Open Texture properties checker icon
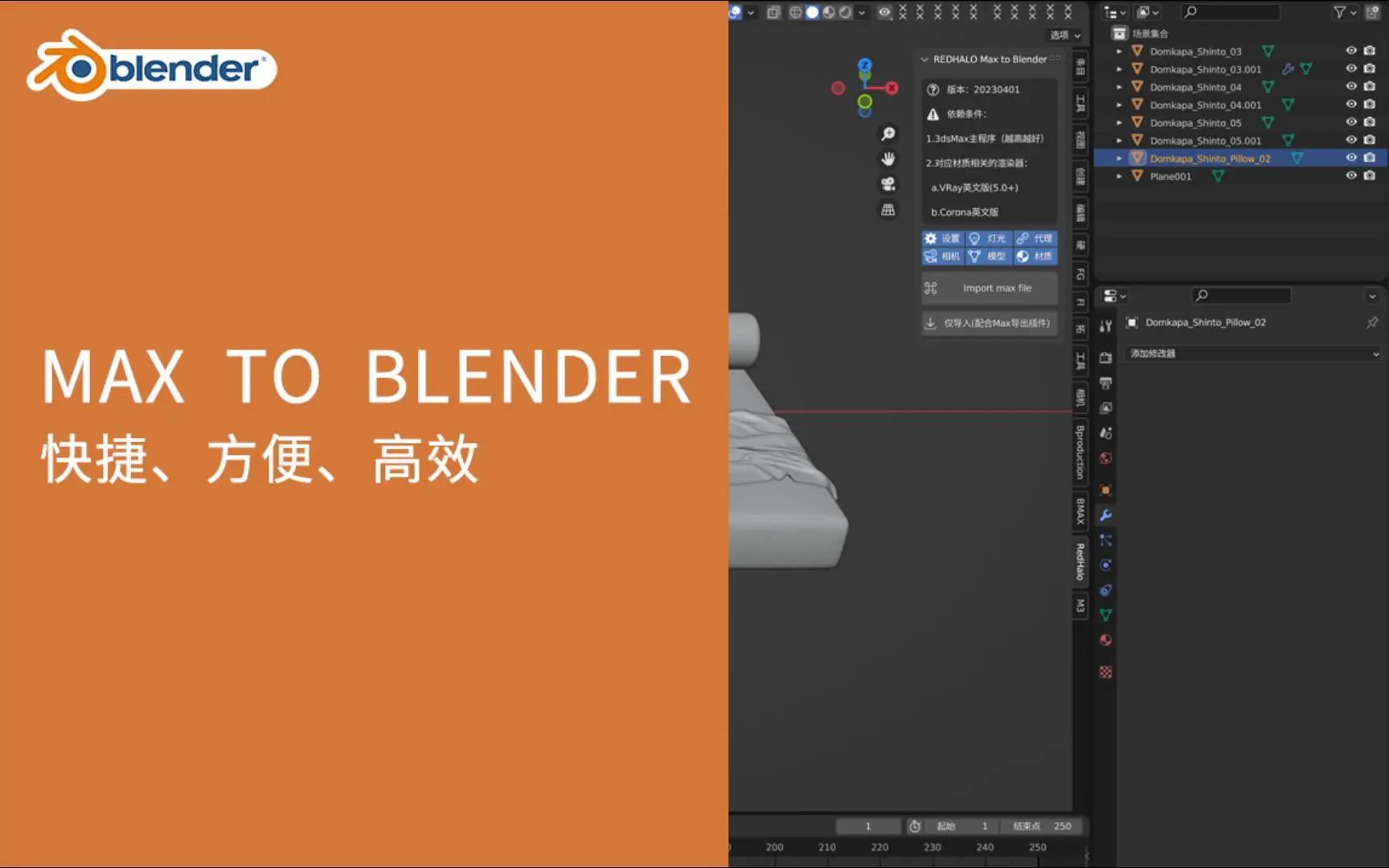Image resolution: width=1389 pixels, height=868 pixels. (1106, 672)
